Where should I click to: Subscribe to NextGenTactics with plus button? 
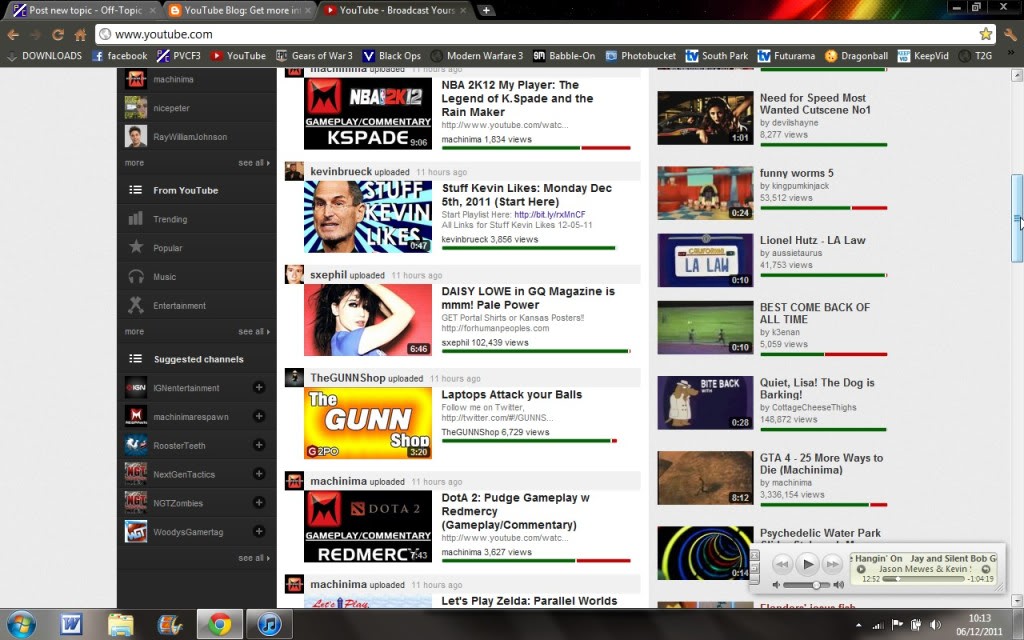click(x=259, y=473)
